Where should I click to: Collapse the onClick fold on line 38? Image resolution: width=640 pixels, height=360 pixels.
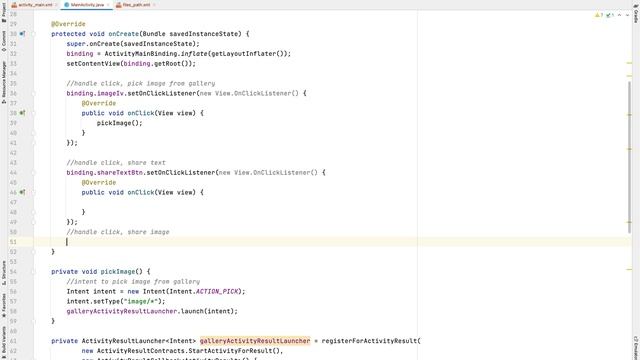(33, 113)
